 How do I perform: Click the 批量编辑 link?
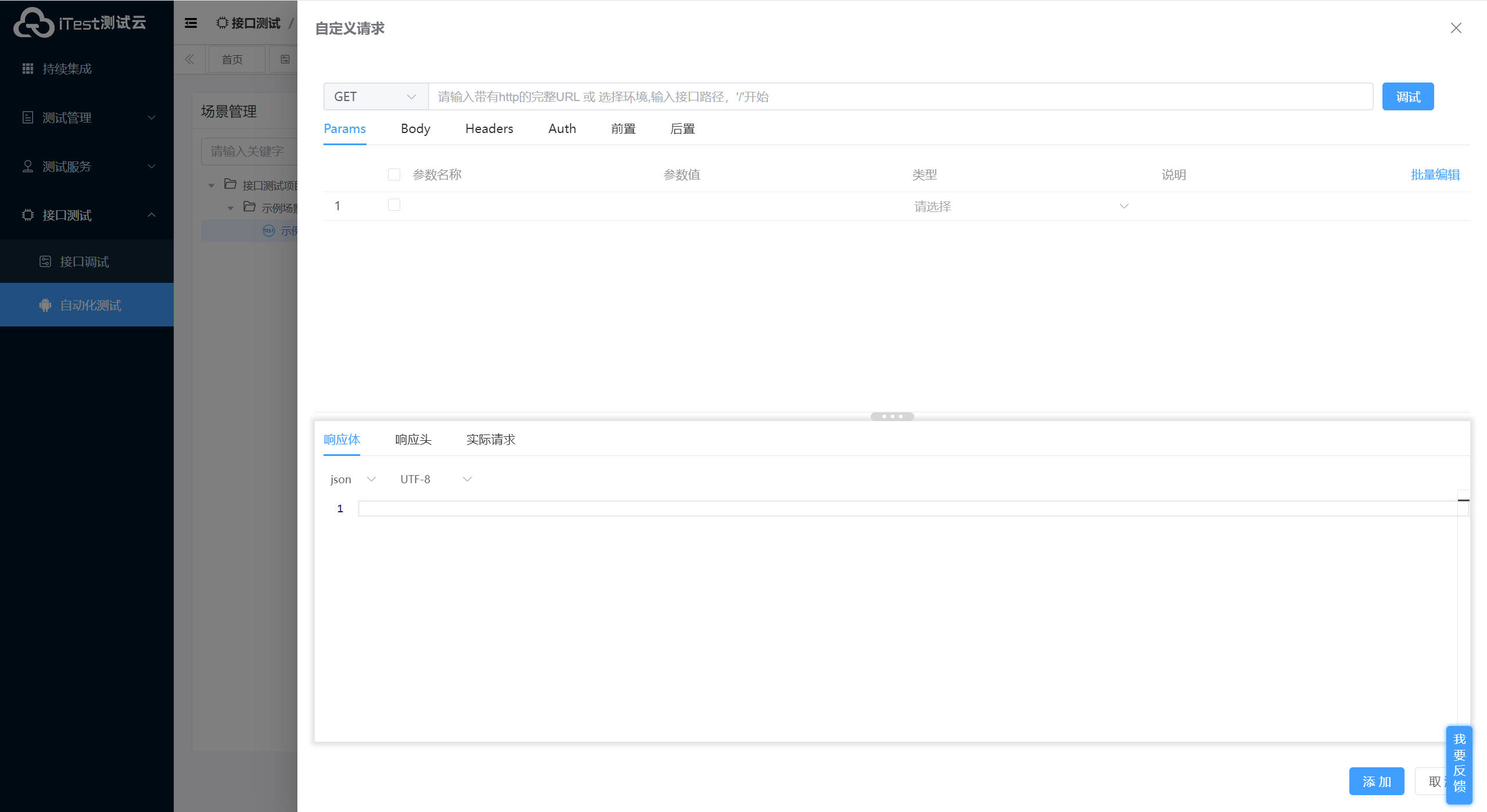(1435, 174)
